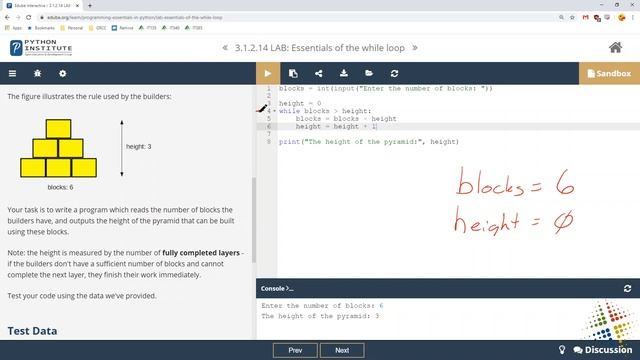
Task: Click console output 'The height of the pyramid: 3'
Action: pyautogui.click(x=320, y=316)
